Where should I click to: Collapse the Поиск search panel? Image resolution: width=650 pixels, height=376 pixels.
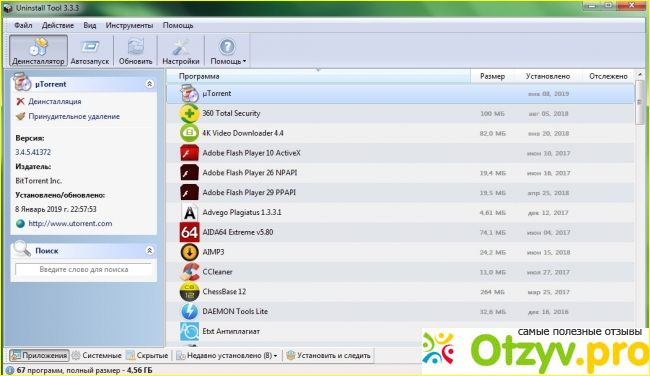click(150, 250)
